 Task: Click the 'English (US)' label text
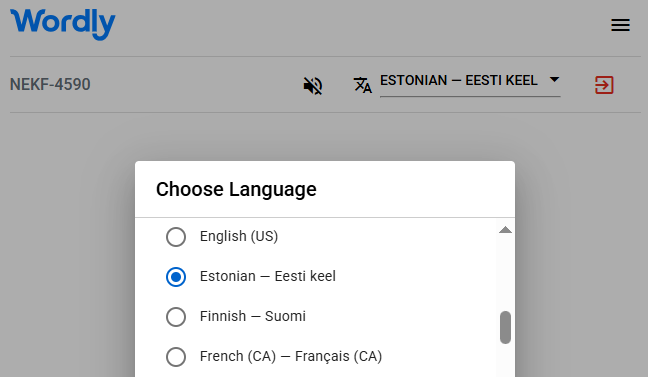[239, 236]
